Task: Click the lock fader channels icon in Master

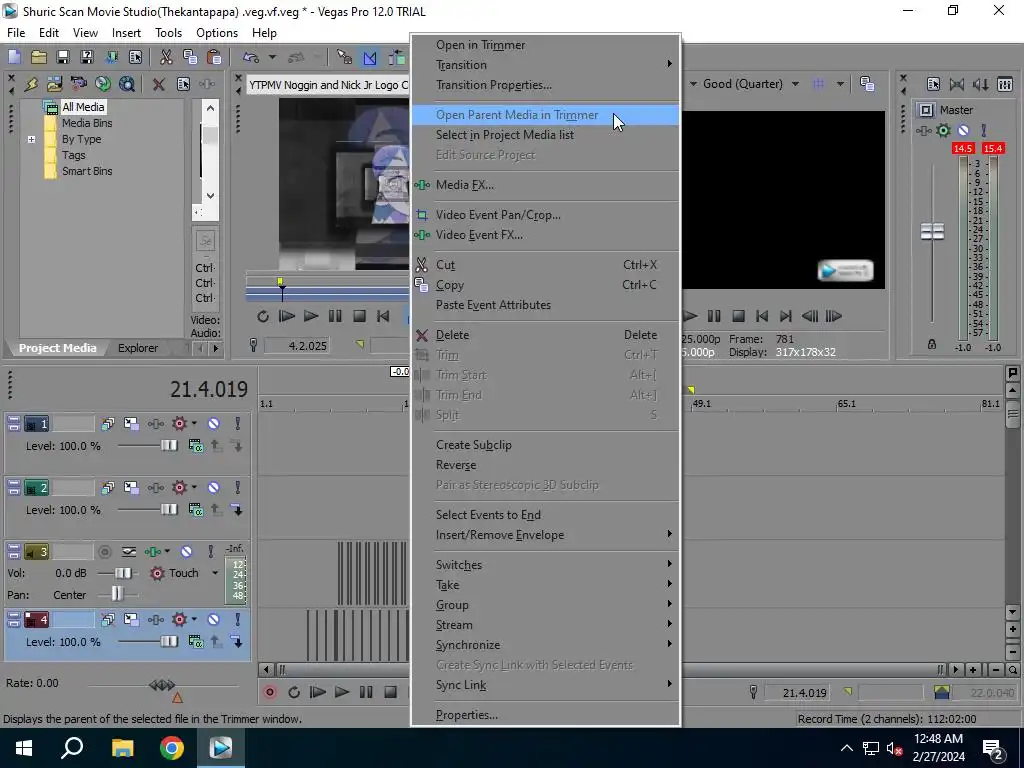Action: [x=932, y=344]
